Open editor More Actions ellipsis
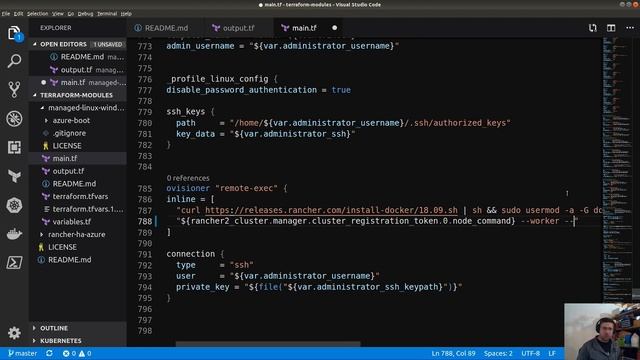This screenshot has width=640, height=360. 630,28
